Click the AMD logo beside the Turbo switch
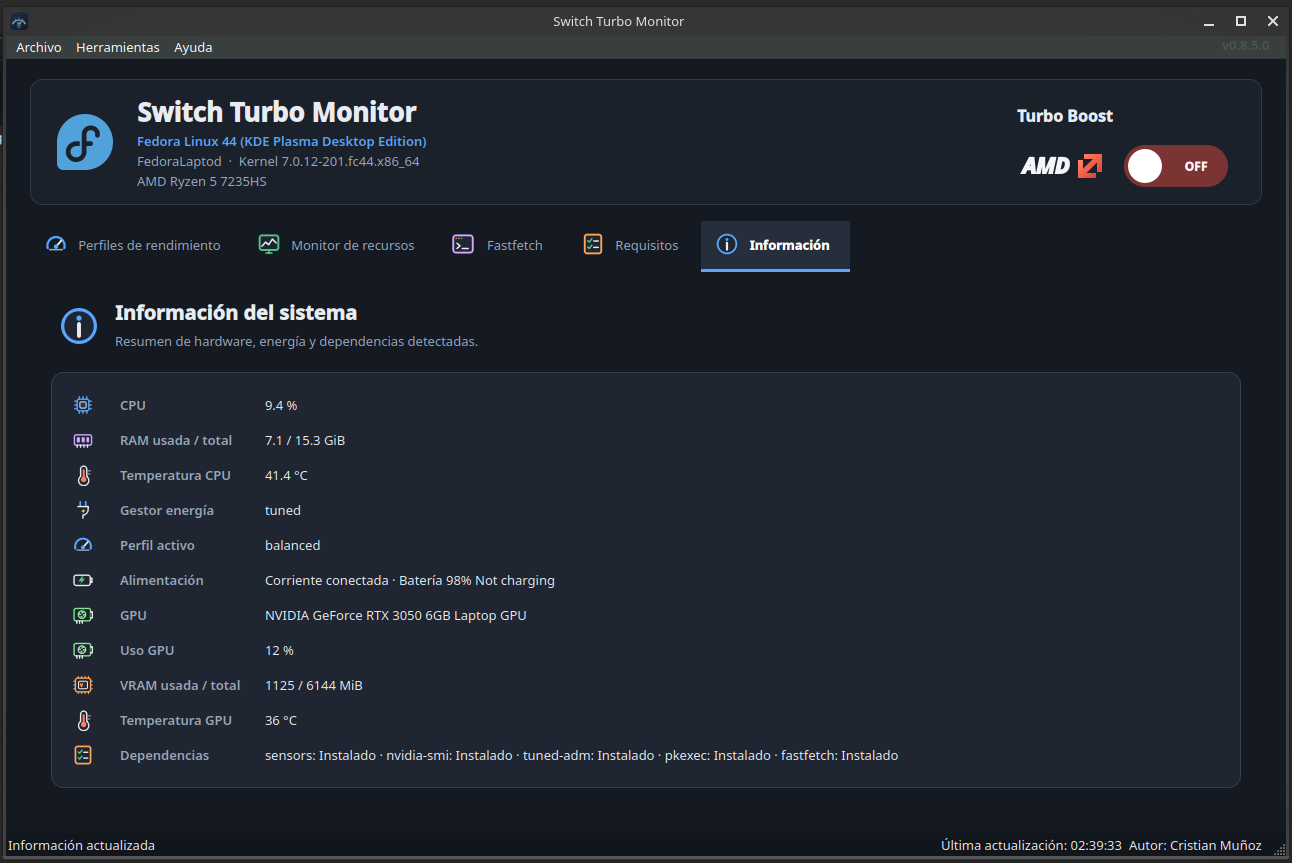This screenshot has height=863, width=1292. (1061, 166)
